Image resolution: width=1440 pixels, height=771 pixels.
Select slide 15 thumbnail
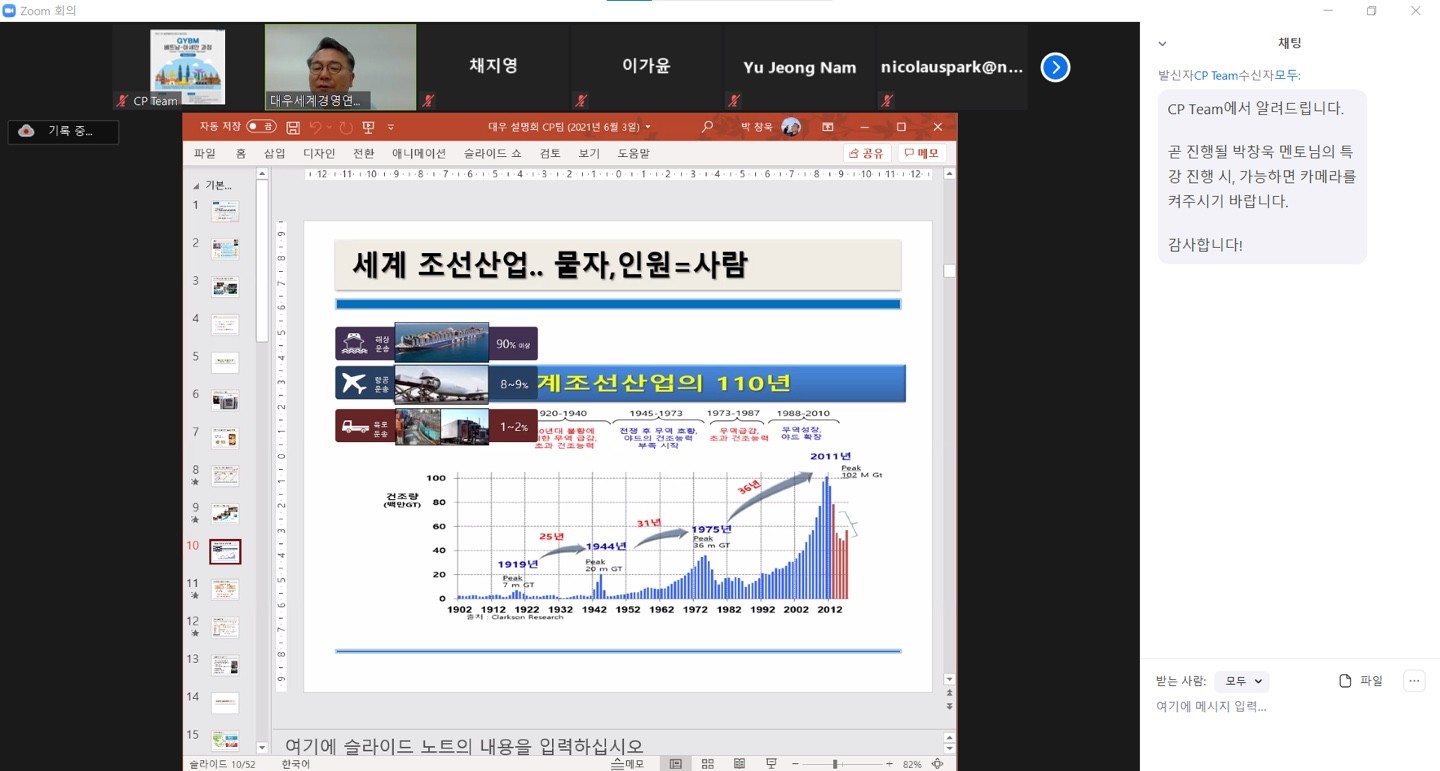pos(225,741)
